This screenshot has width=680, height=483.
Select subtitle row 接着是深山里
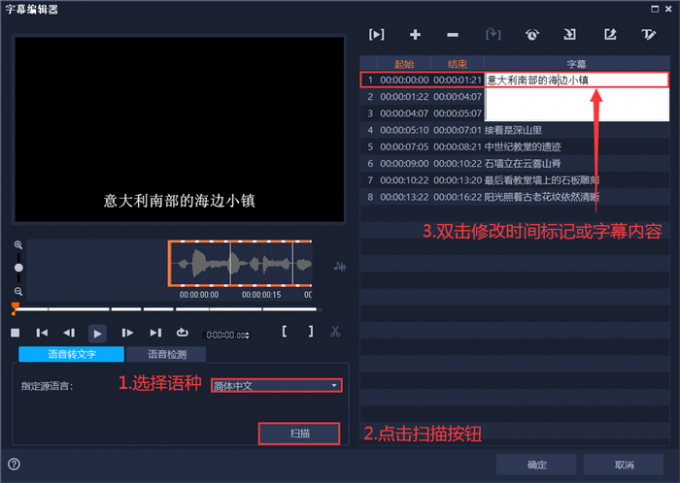(x=515, y=130)
